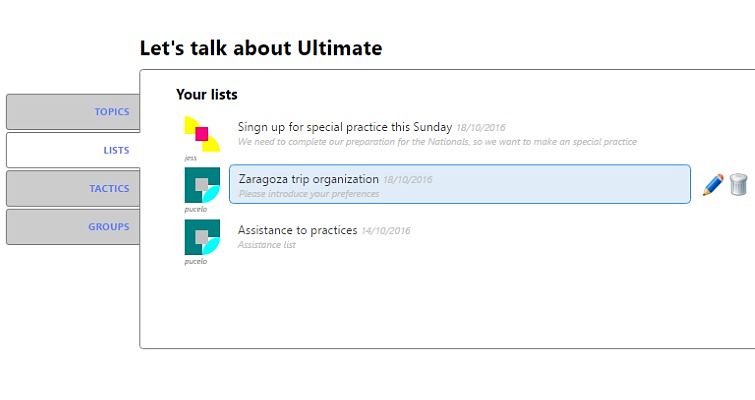Switch to the TOPICS tab

(x=73, y=112)
